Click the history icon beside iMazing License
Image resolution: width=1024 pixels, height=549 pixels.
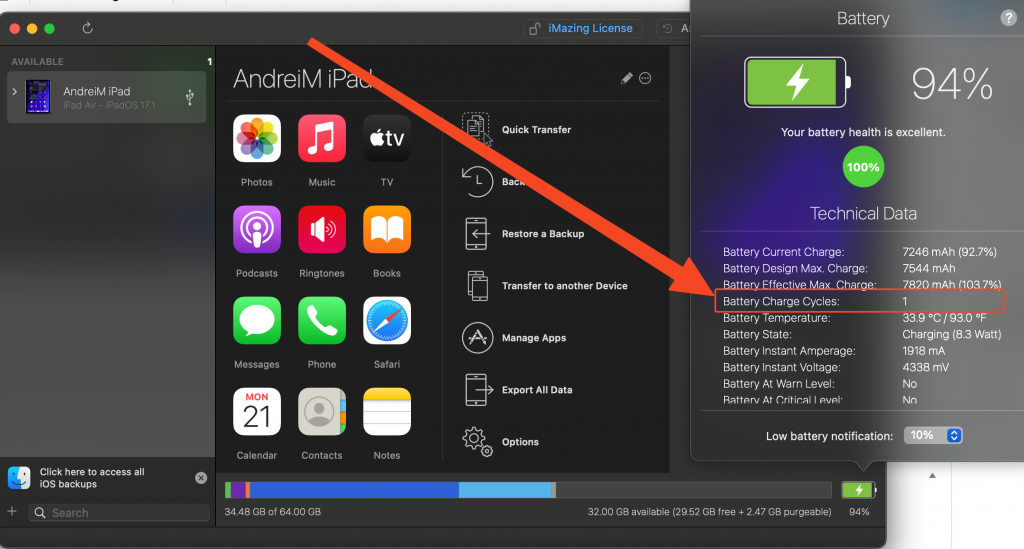point(667,29)
